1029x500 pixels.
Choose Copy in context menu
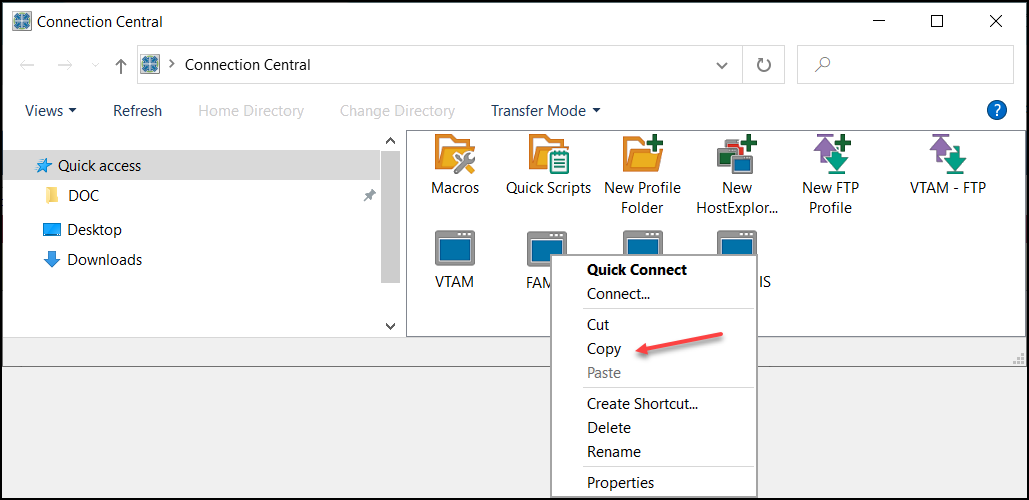coord(604,349)
